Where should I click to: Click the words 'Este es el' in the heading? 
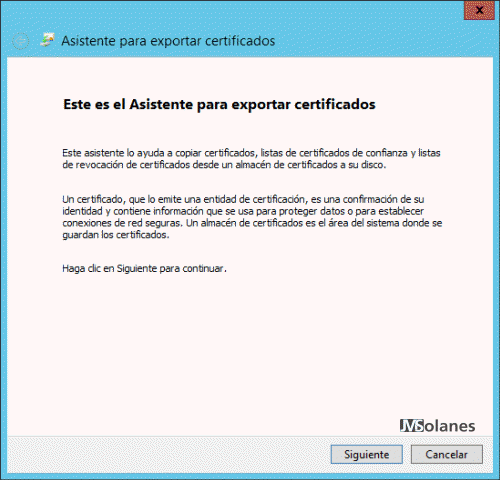(94, 104)
